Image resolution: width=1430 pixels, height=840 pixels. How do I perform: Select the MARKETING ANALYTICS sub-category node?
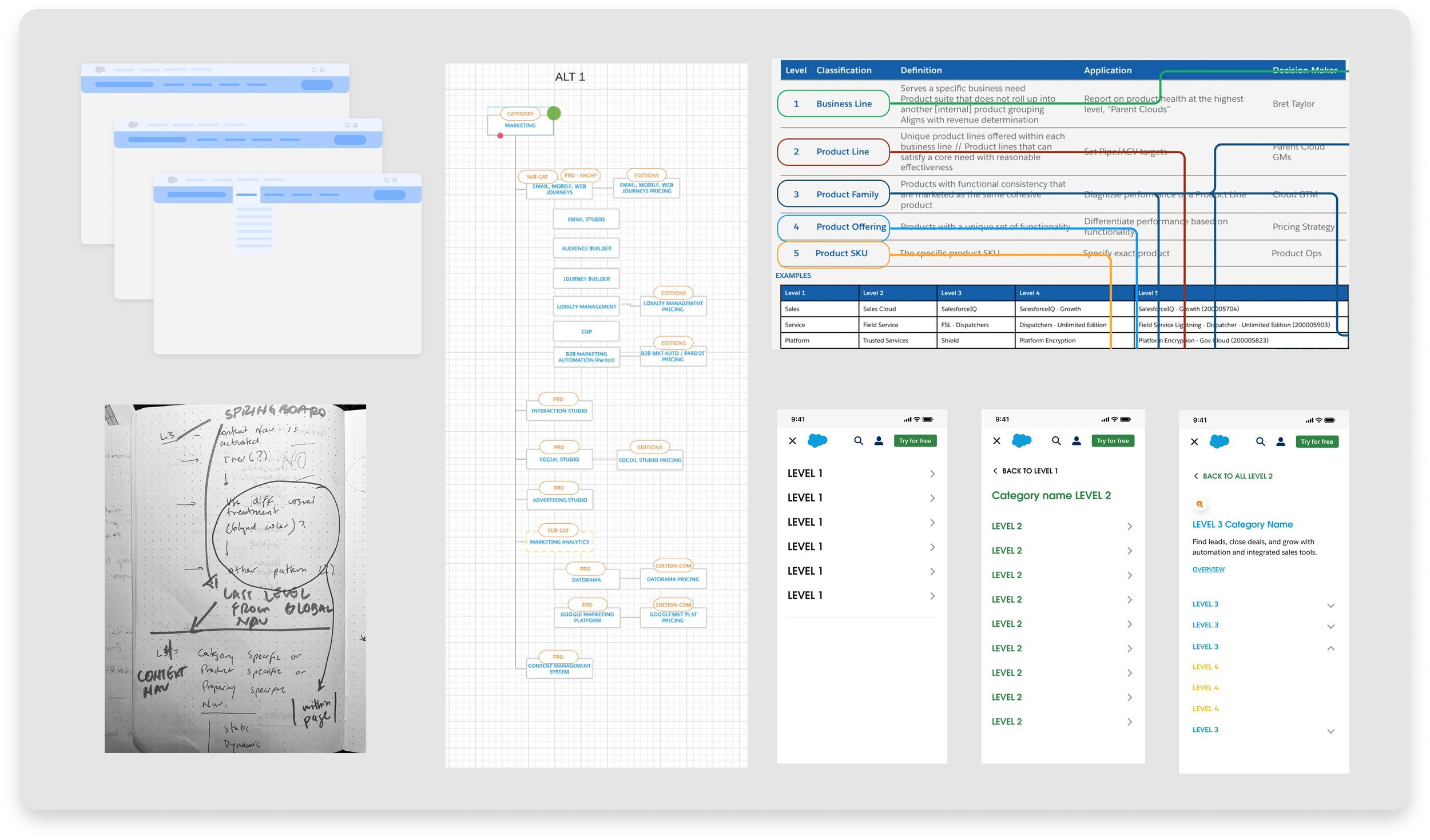tap(559, 542)
